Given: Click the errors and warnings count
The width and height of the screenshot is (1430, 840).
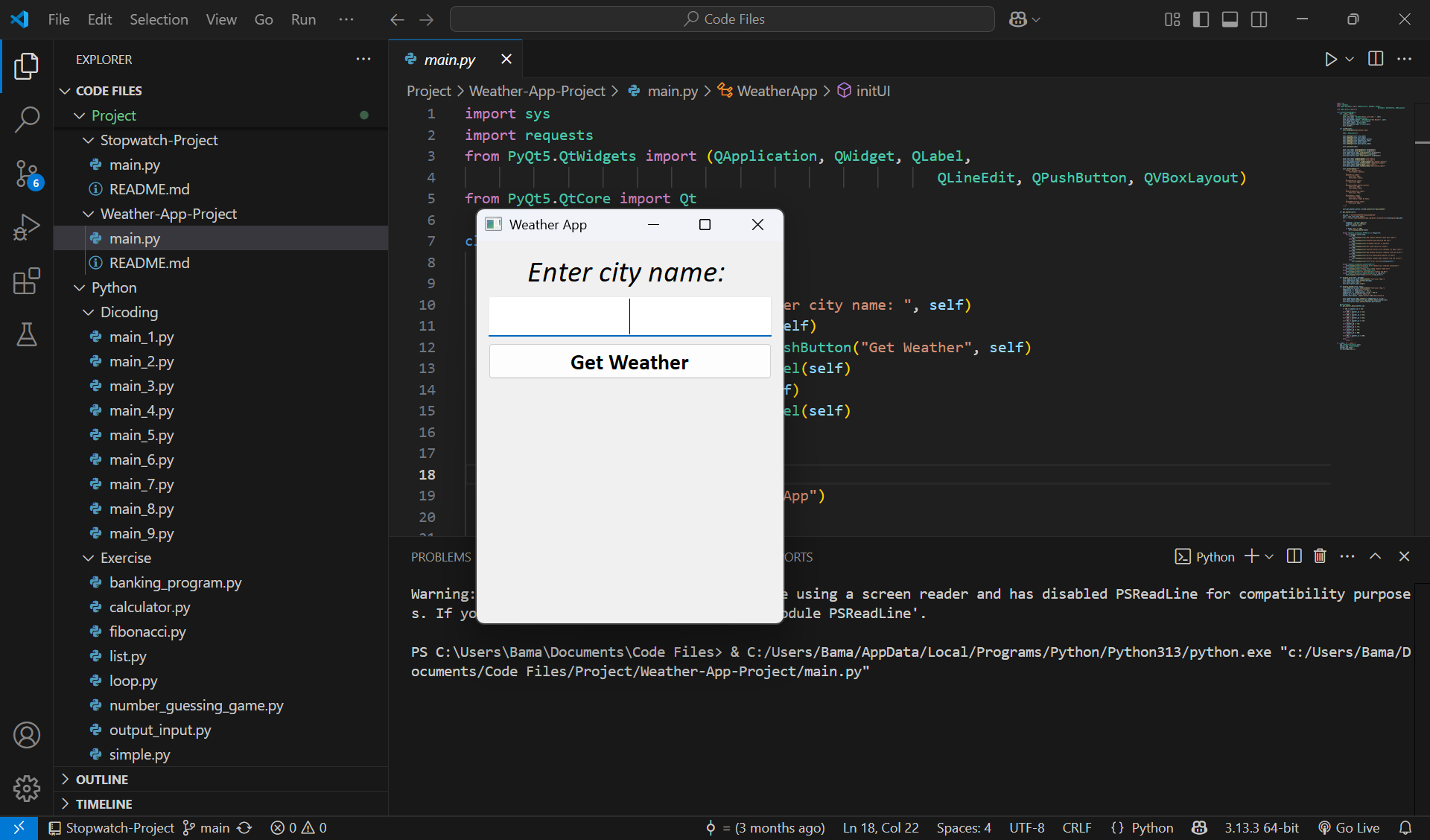Looking at the screenshot, I should point(299,828).
